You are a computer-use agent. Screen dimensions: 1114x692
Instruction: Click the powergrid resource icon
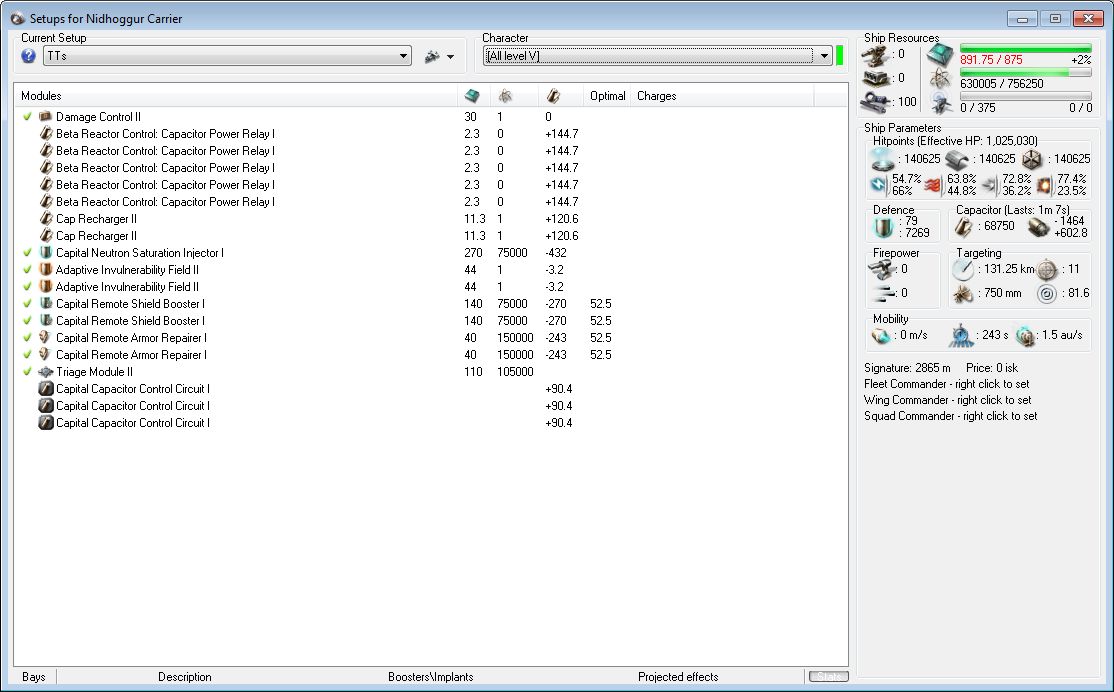[940, 79]
